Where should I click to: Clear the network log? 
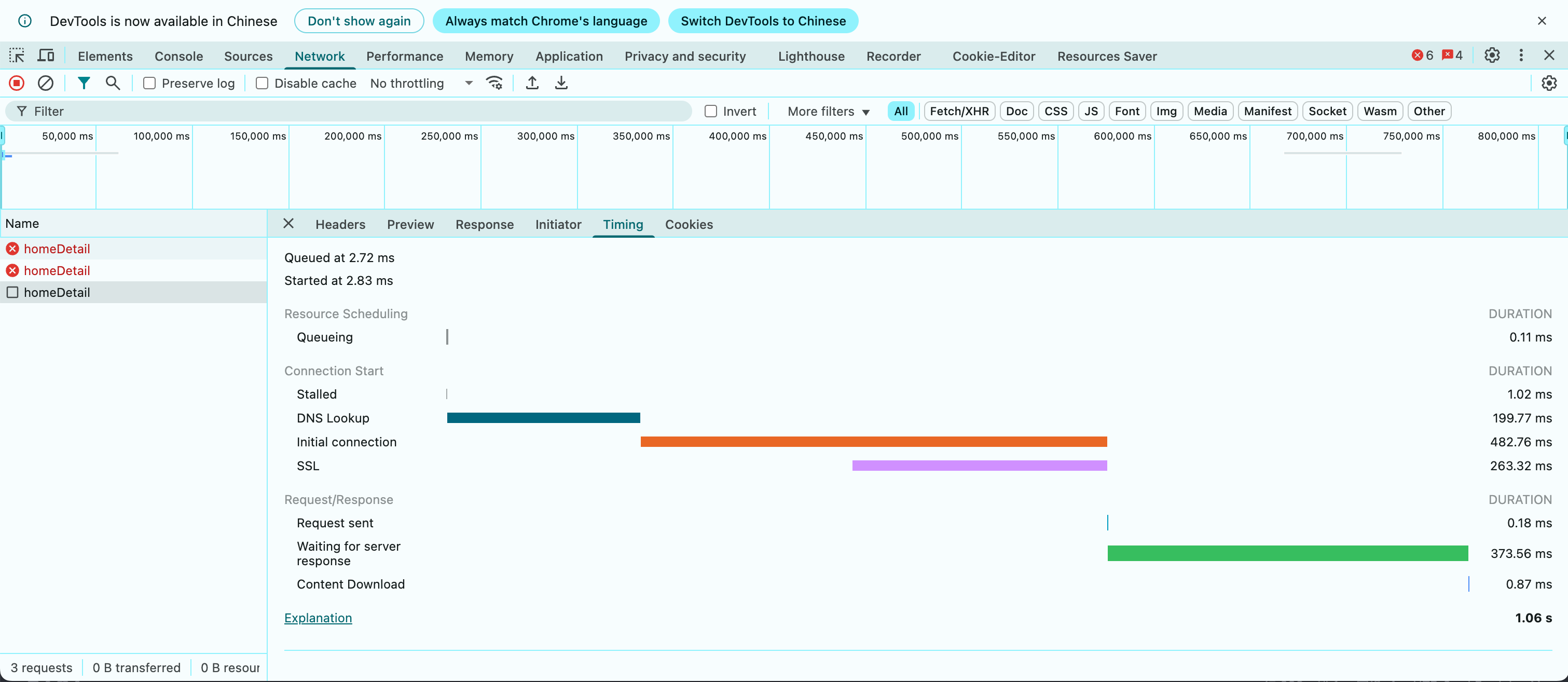click(x=46, y=83)
